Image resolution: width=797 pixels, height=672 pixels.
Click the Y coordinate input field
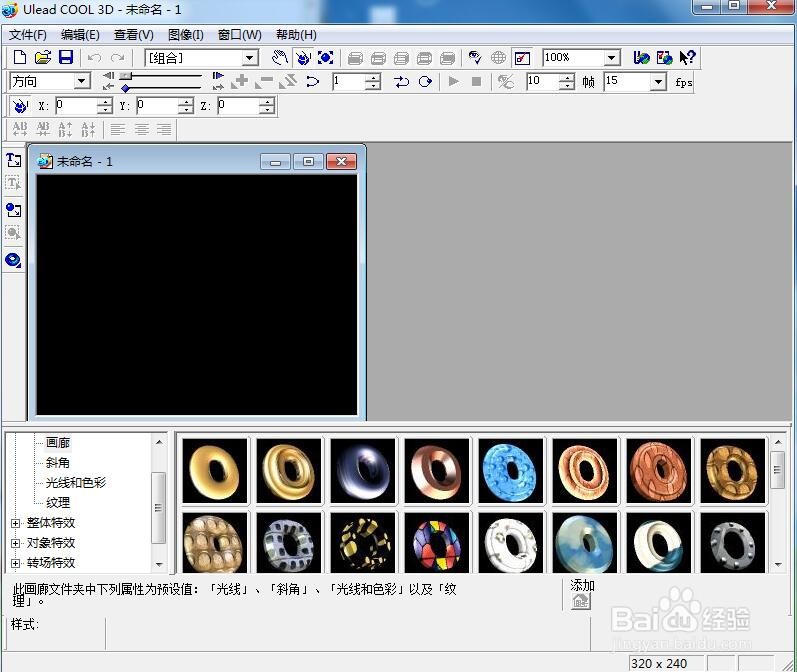pyautogui.click(x=157, y=105)
